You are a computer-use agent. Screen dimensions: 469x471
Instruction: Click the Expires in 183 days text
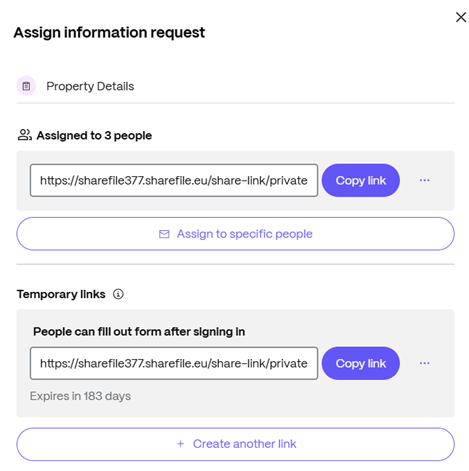pos(80,396)
